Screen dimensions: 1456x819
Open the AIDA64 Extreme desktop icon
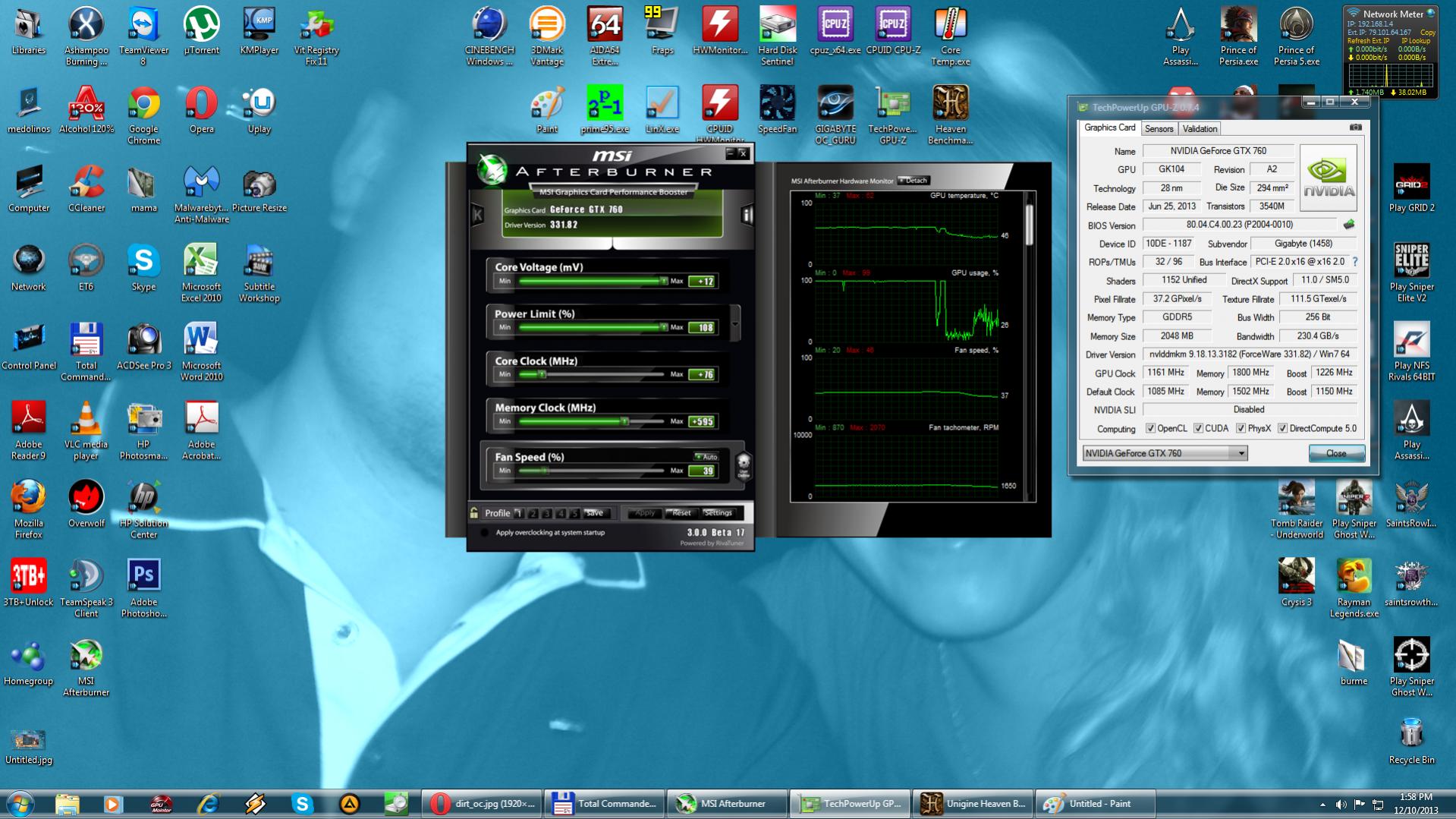[605, 36]
